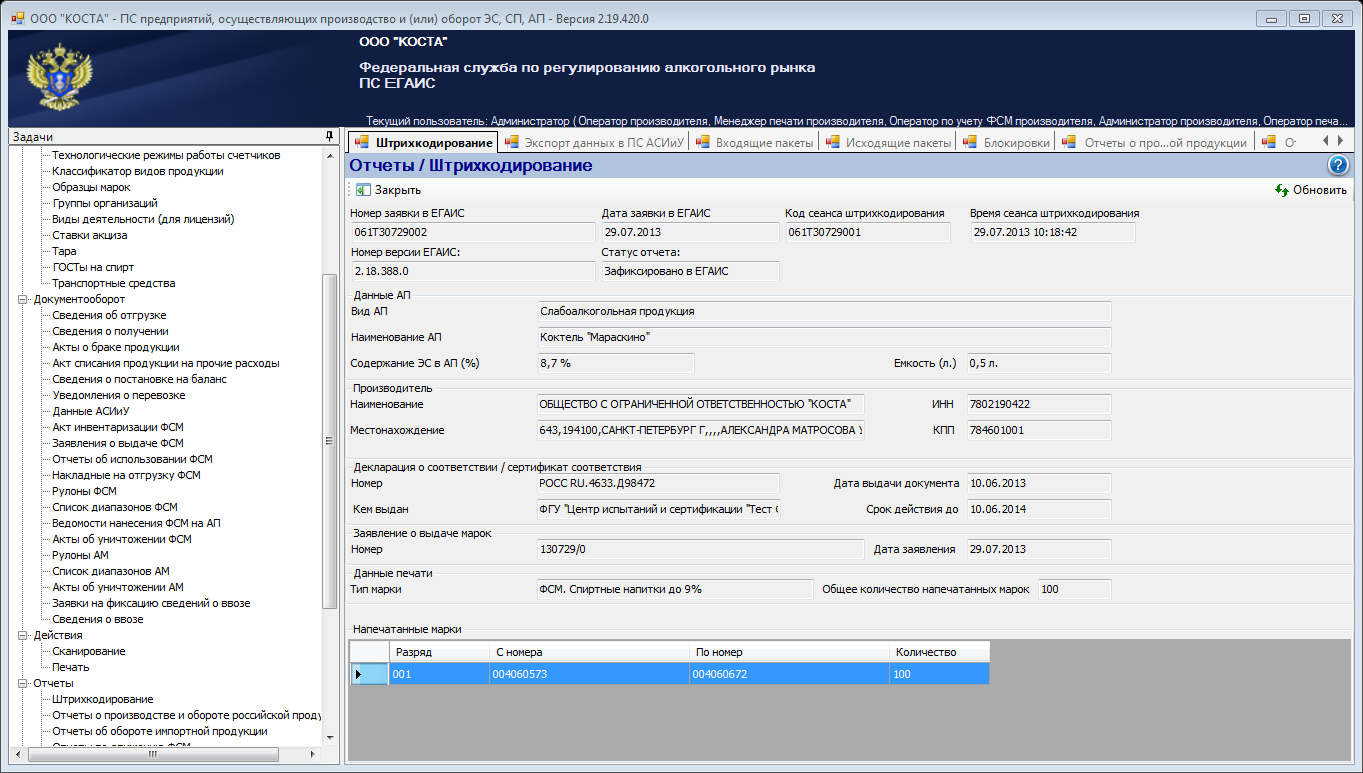Click the С номера column header
This screenshot has width=1363, height=773.
pyautogui.click(x=588, y=652)
